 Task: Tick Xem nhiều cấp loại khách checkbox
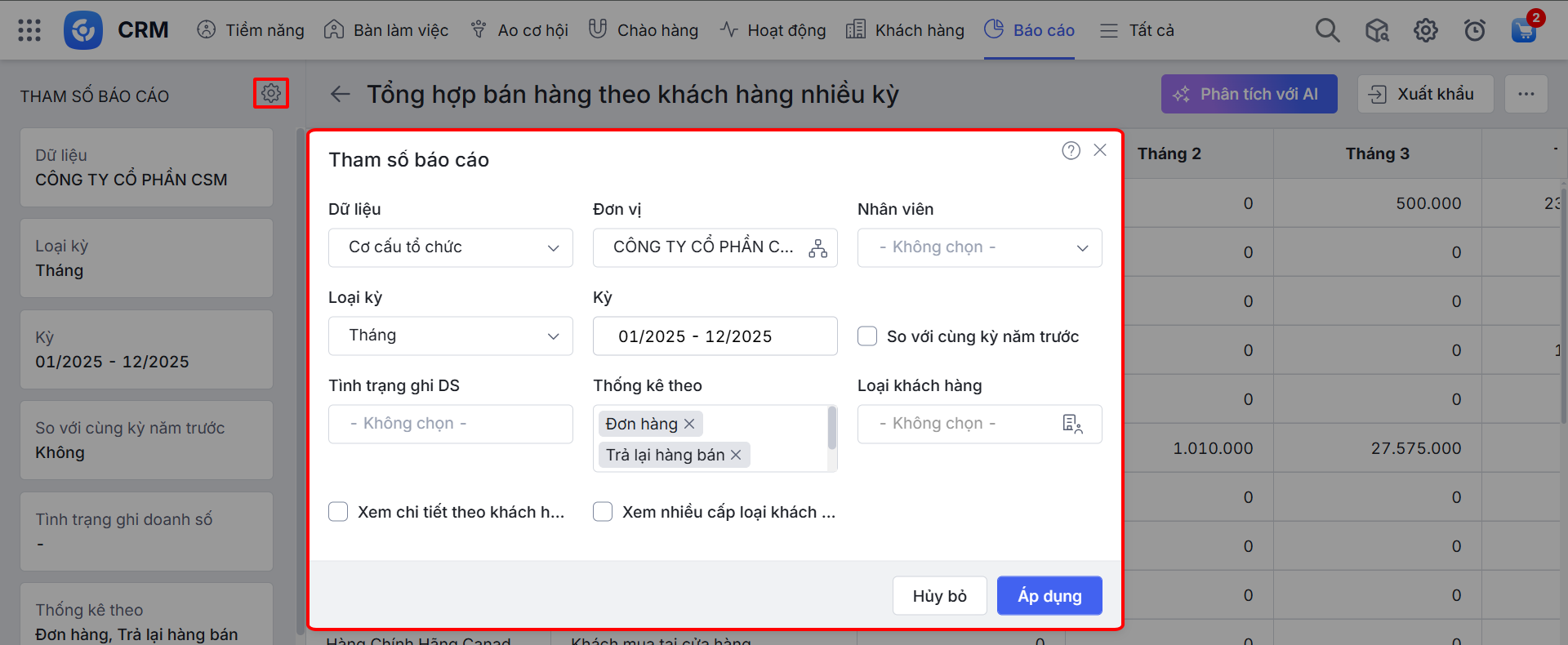(603, 512)
